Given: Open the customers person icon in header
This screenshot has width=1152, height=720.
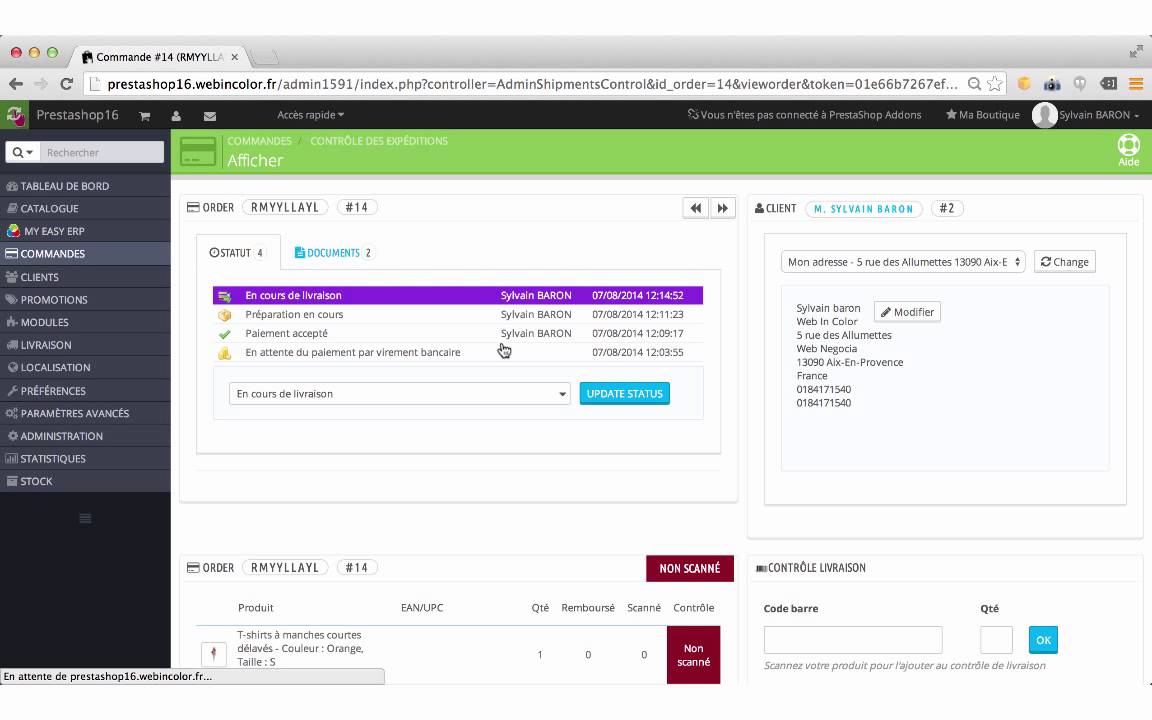Looking at the screenshot, I should (x=176, y=116).
